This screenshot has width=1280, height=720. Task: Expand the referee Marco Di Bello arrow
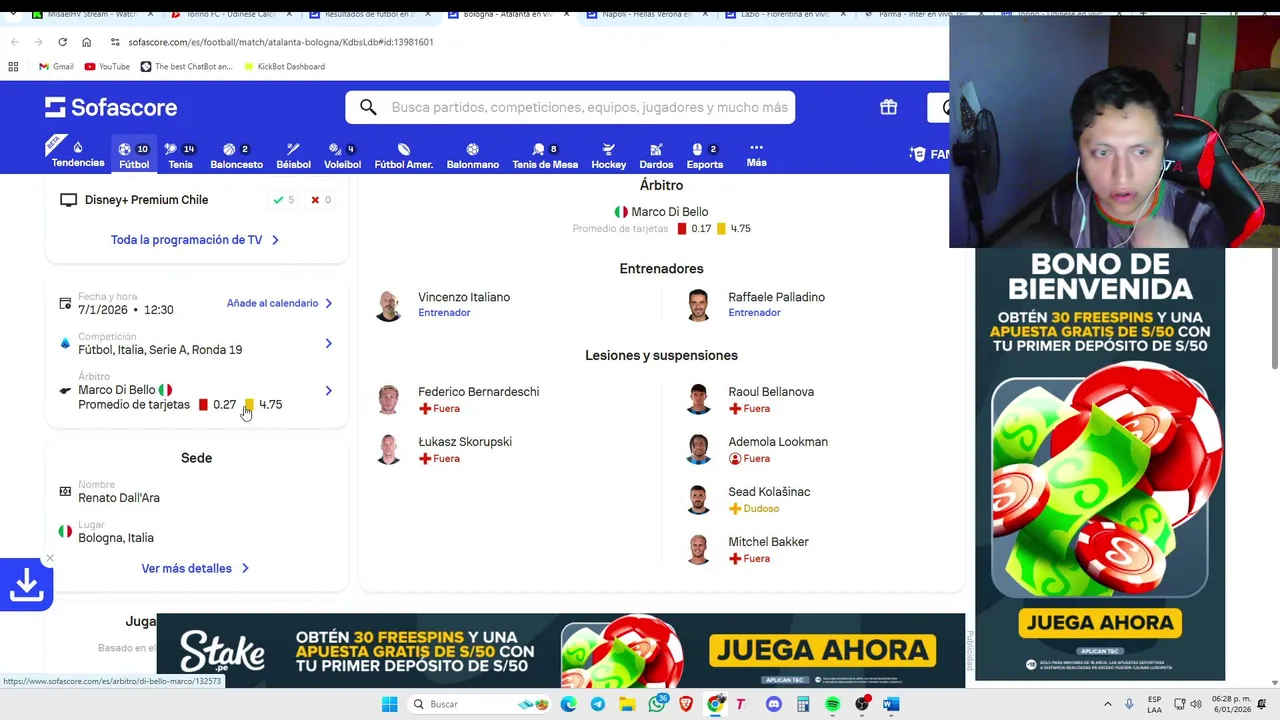tap(328, 391)
